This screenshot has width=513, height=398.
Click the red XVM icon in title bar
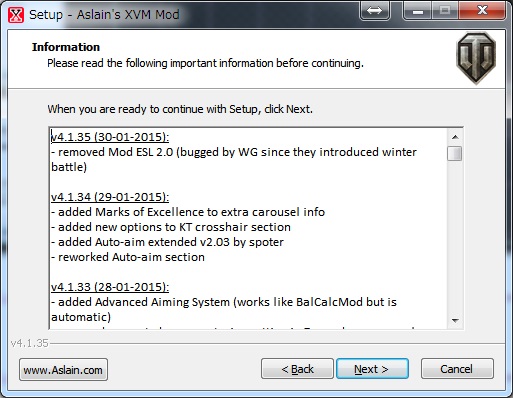[x=16, y=15]
